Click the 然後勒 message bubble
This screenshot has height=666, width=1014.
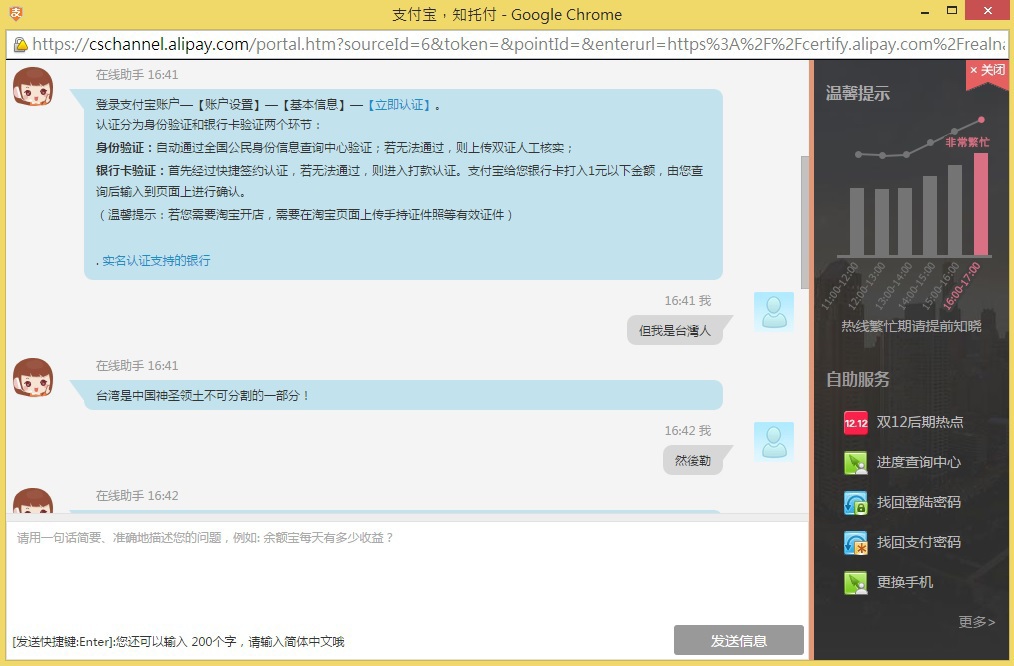pos(693,460)
